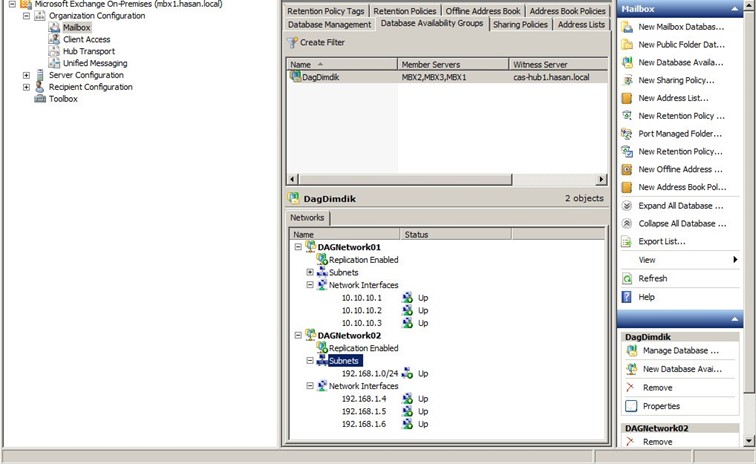This screenshot has height=464, width=756.
Task: Collapse the DAGNetwork02 tree node
Action: [298, 335]
